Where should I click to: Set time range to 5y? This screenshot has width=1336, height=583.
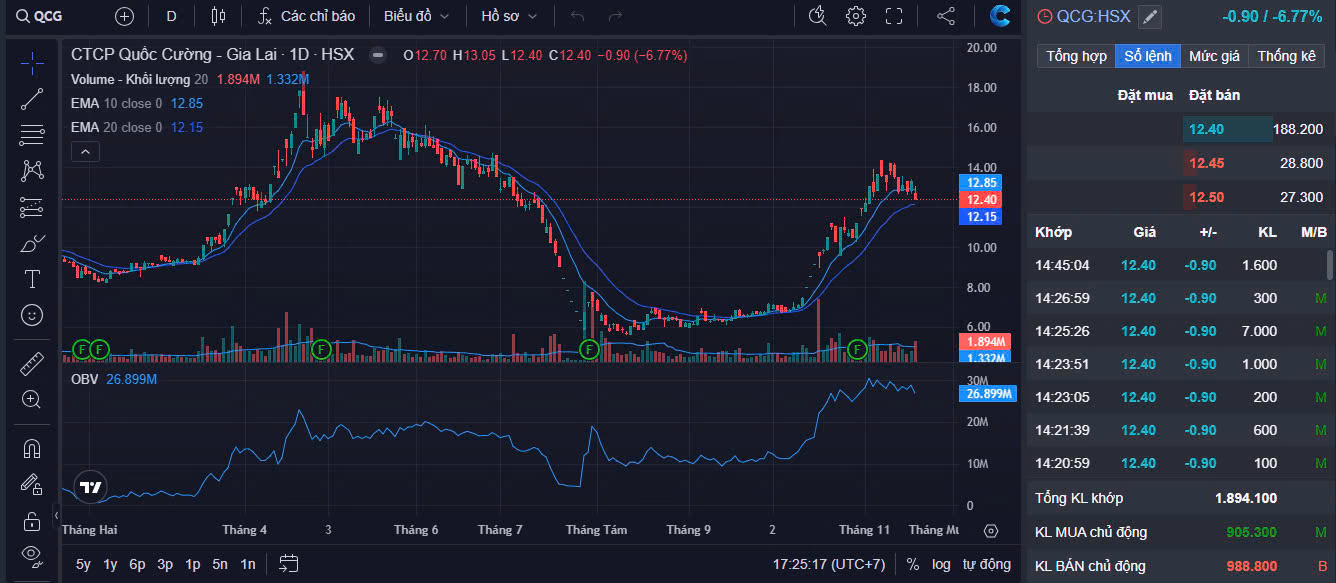coord(83,564)
